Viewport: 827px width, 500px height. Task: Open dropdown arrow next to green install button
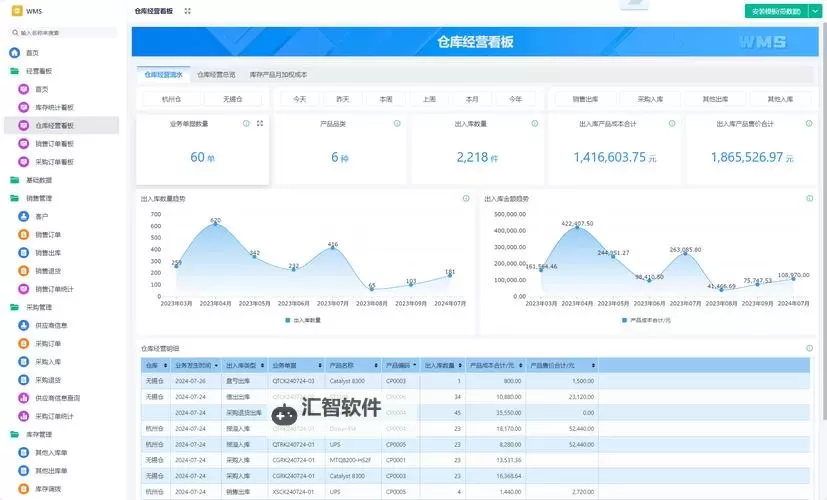(x=815, y=11)
